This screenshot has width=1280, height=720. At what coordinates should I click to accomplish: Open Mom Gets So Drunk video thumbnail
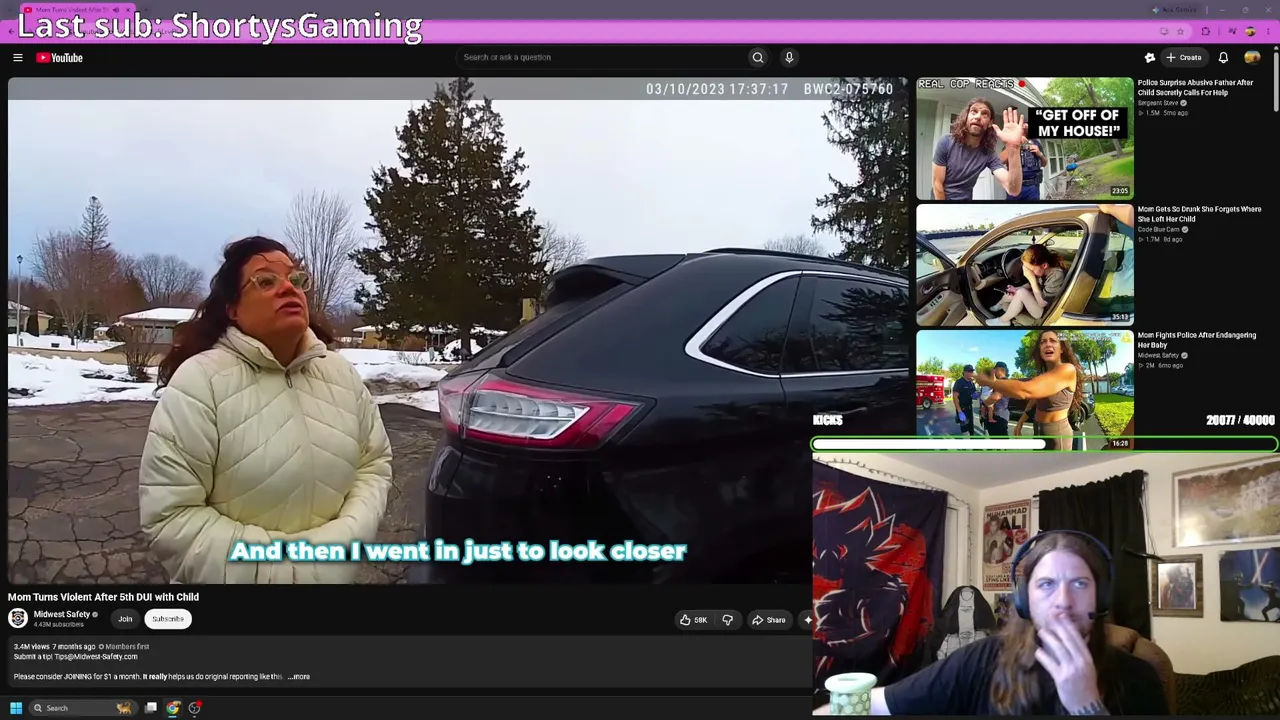pos(1025,265)
